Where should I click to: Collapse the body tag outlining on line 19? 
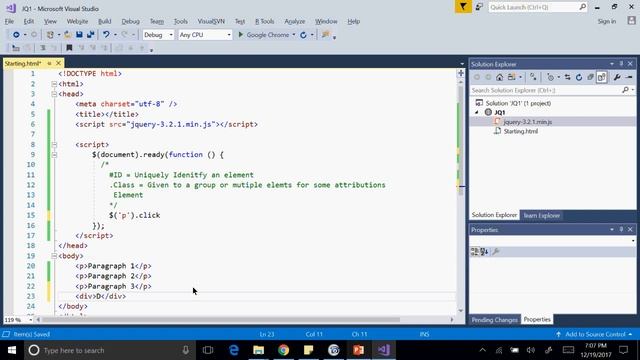point(54,256)
